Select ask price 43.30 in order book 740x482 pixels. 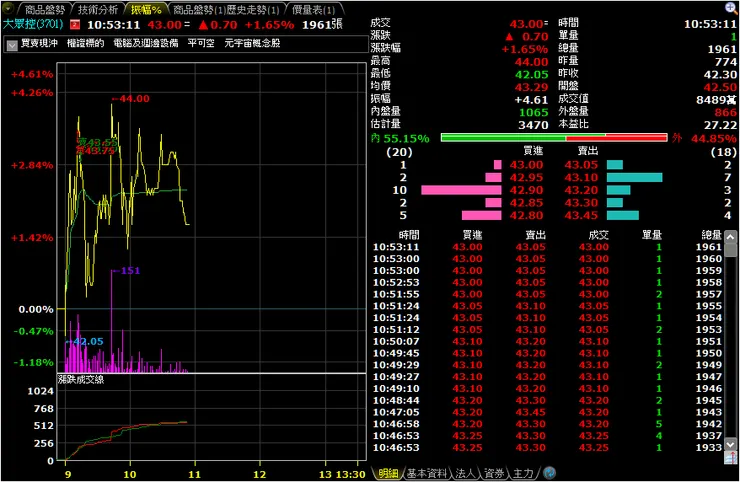581,203
